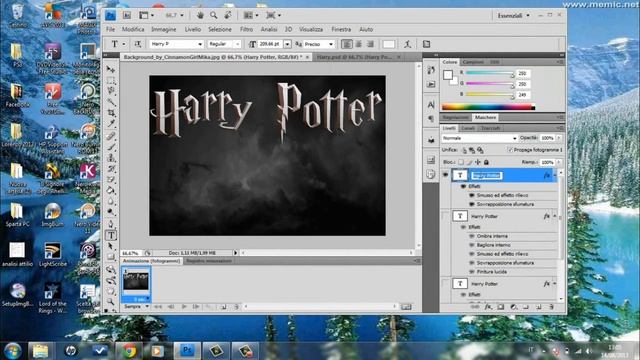640x360 pixels.
Task: Open the font size dropdown arrow
Action: (x=287, y=44)
